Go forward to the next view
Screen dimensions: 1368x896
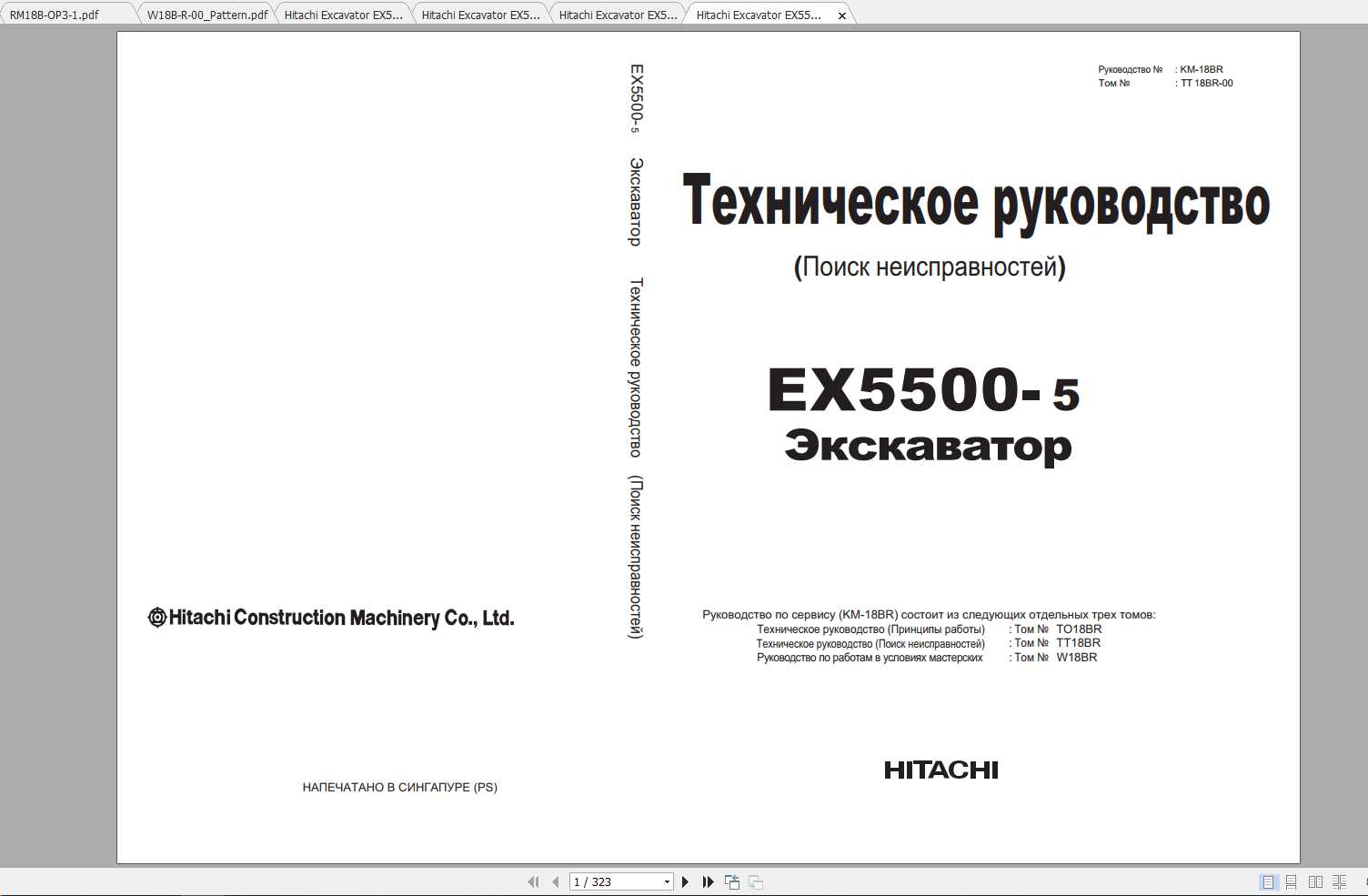(x=756, y=881)
